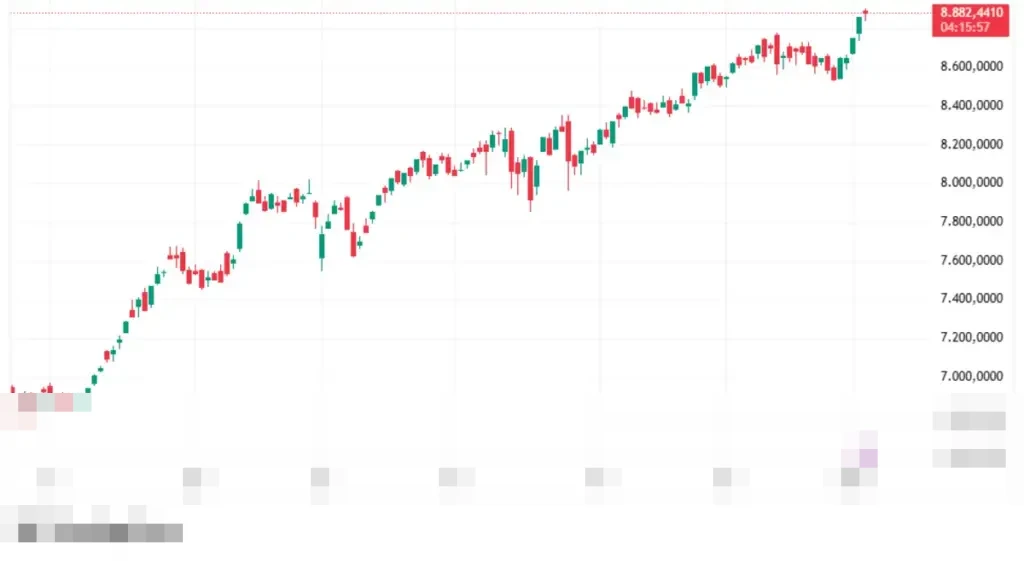Select the latest small red candle at far right
The width and height of the screenshot is (1024, 561).
[x=865, y=12]
